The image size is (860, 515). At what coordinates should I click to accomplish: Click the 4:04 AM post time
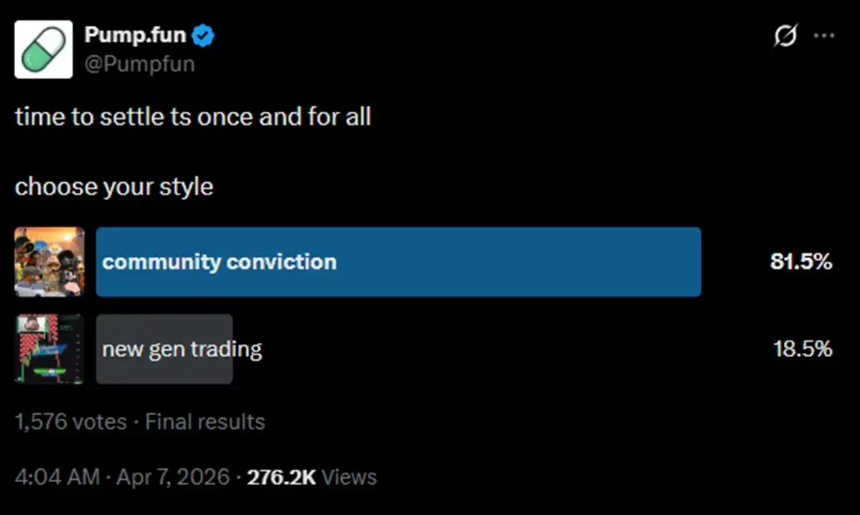(x=55, y=477)
